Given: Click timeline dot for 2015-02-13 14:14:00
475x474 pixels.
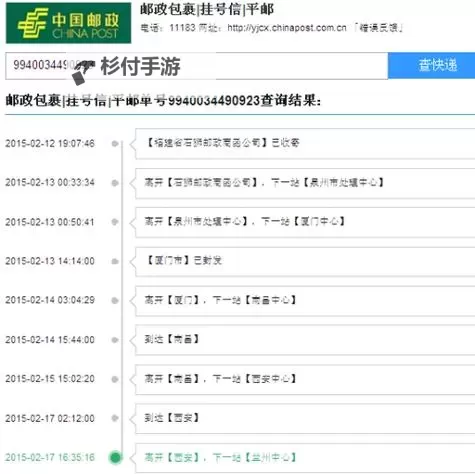Looking at the screenshot, I should [x=115, y=261].
